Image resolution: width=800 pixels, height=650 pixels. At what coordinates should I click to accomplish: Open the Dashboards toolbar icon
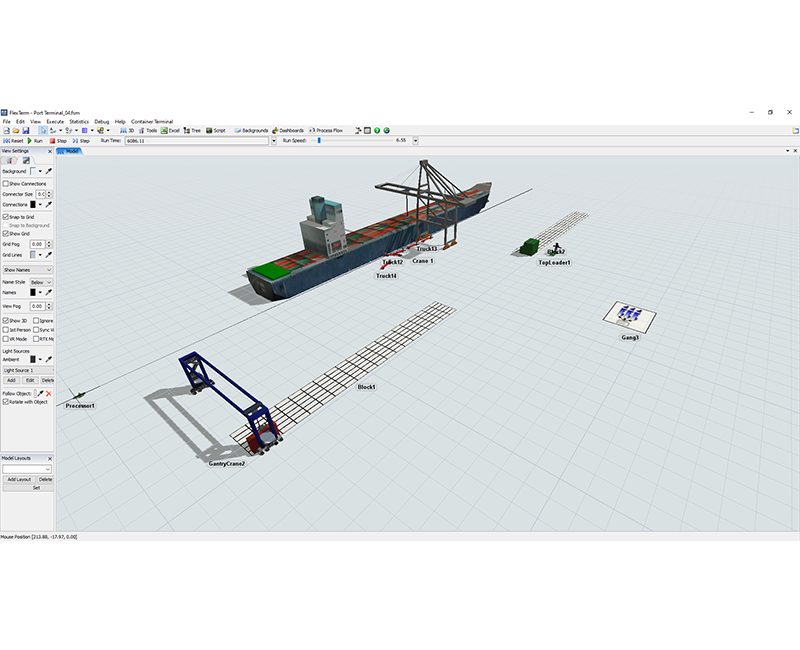pyautogui.click(x=288, y=131)
